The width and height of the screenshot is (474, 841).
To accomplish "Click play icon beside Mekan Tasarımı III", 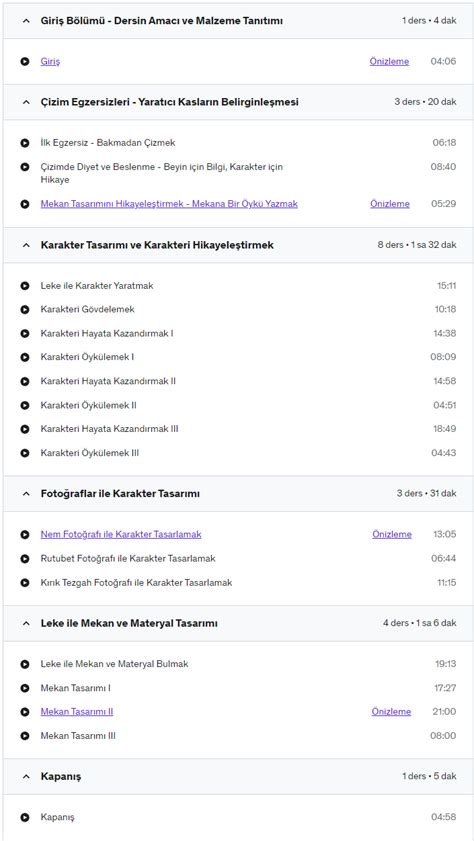I will [x=25, y=736].
